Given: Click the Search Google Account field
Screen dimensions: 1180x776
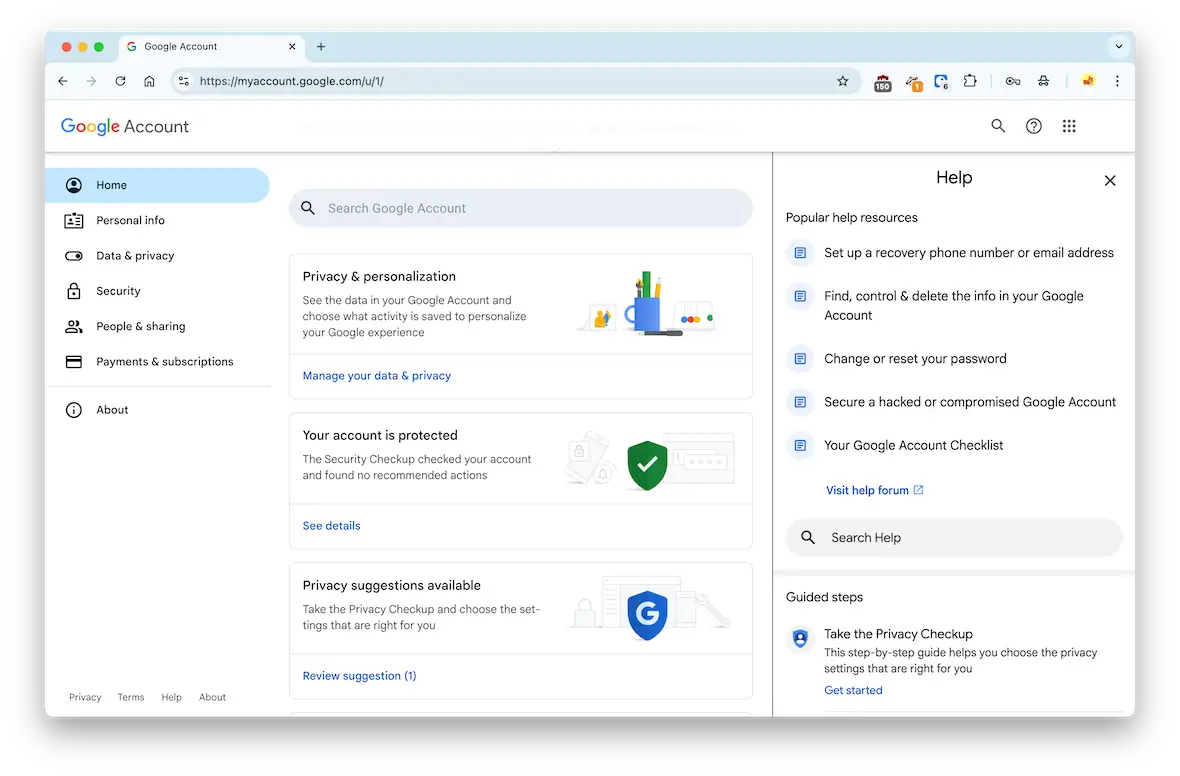Looking at the screenshot, I should pos(521,208).
